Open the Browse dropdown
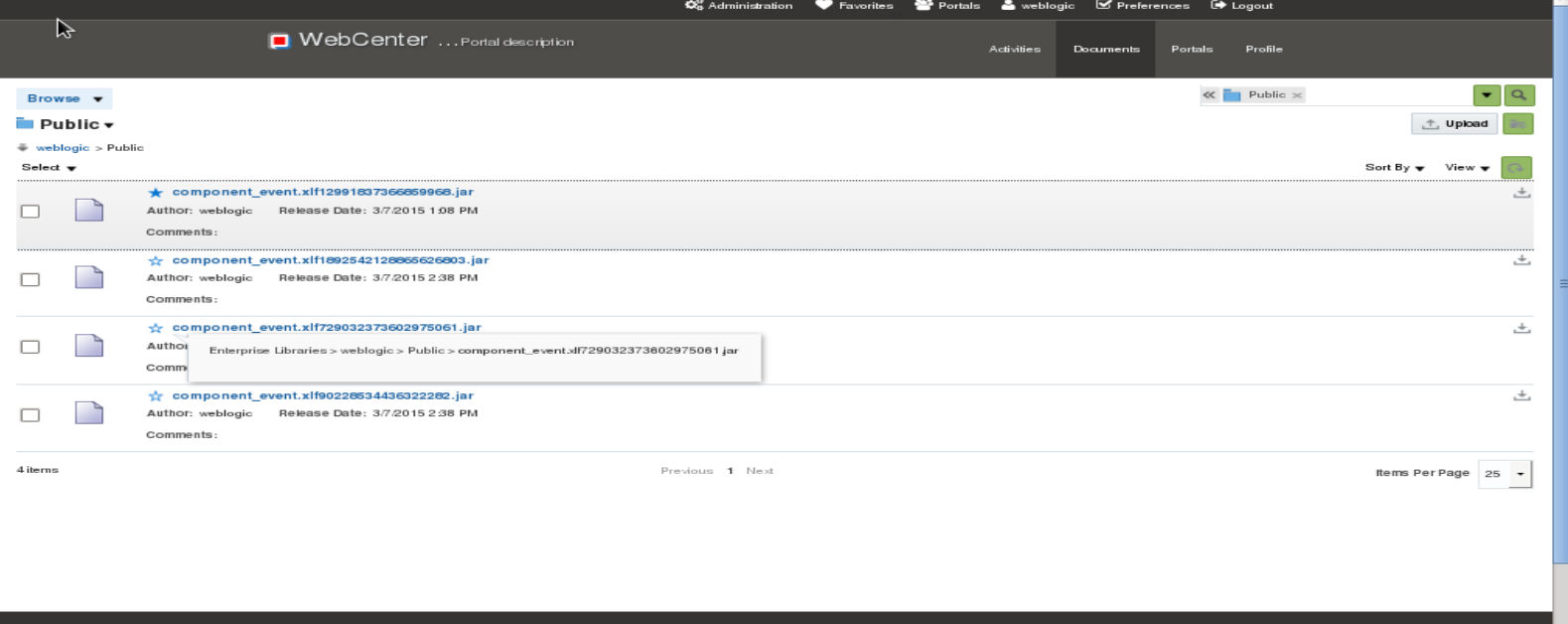Screen dimensions: 1568x624 click(x=64, y=98)
